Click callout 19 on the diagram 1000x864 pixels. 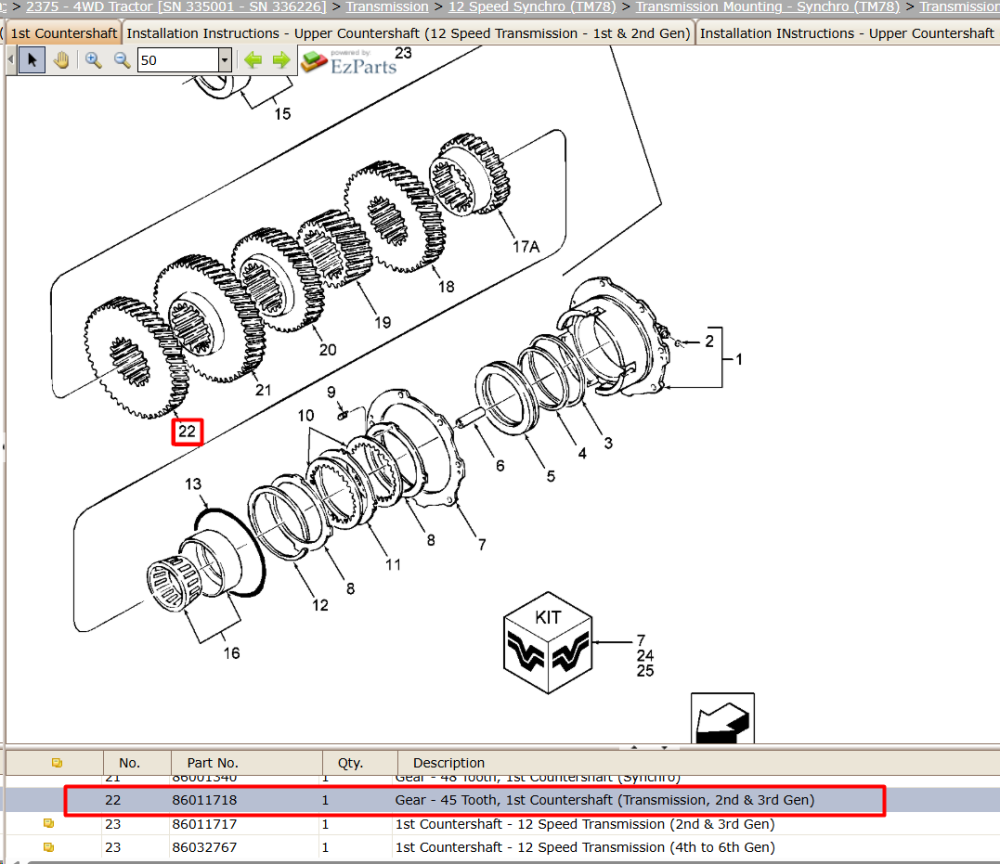pyautogui.click(x=383, y=323)
